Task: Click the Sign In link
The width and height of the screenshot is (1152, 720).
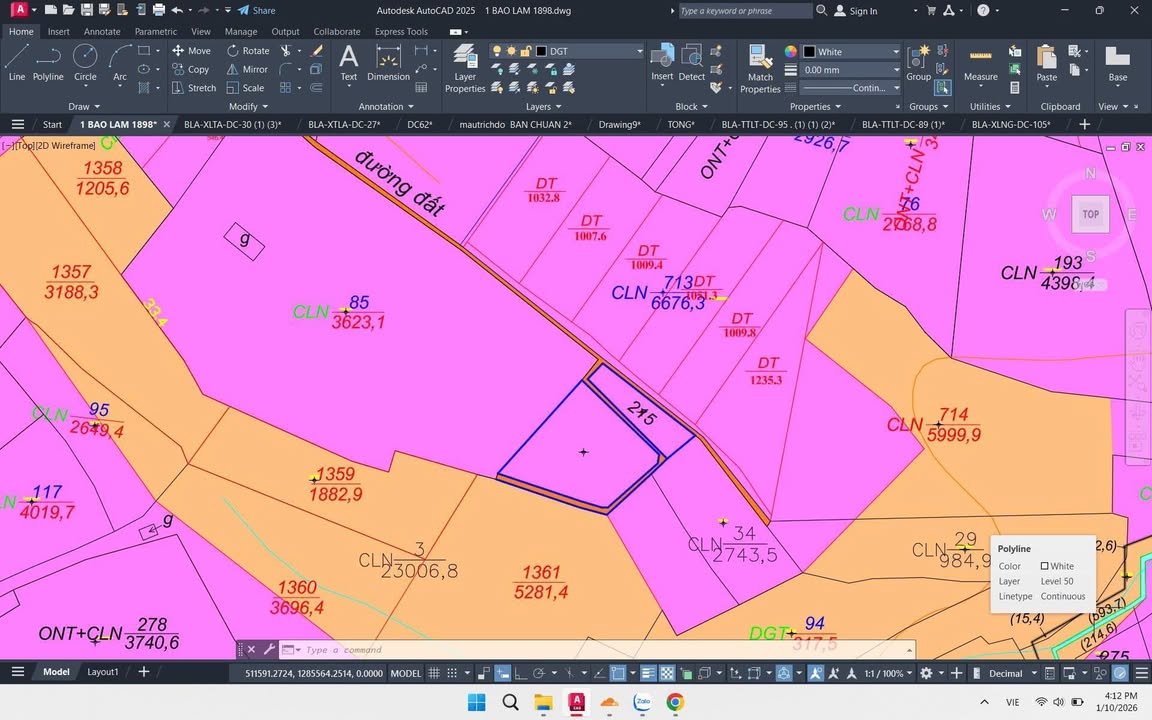Action: [862, 11]
